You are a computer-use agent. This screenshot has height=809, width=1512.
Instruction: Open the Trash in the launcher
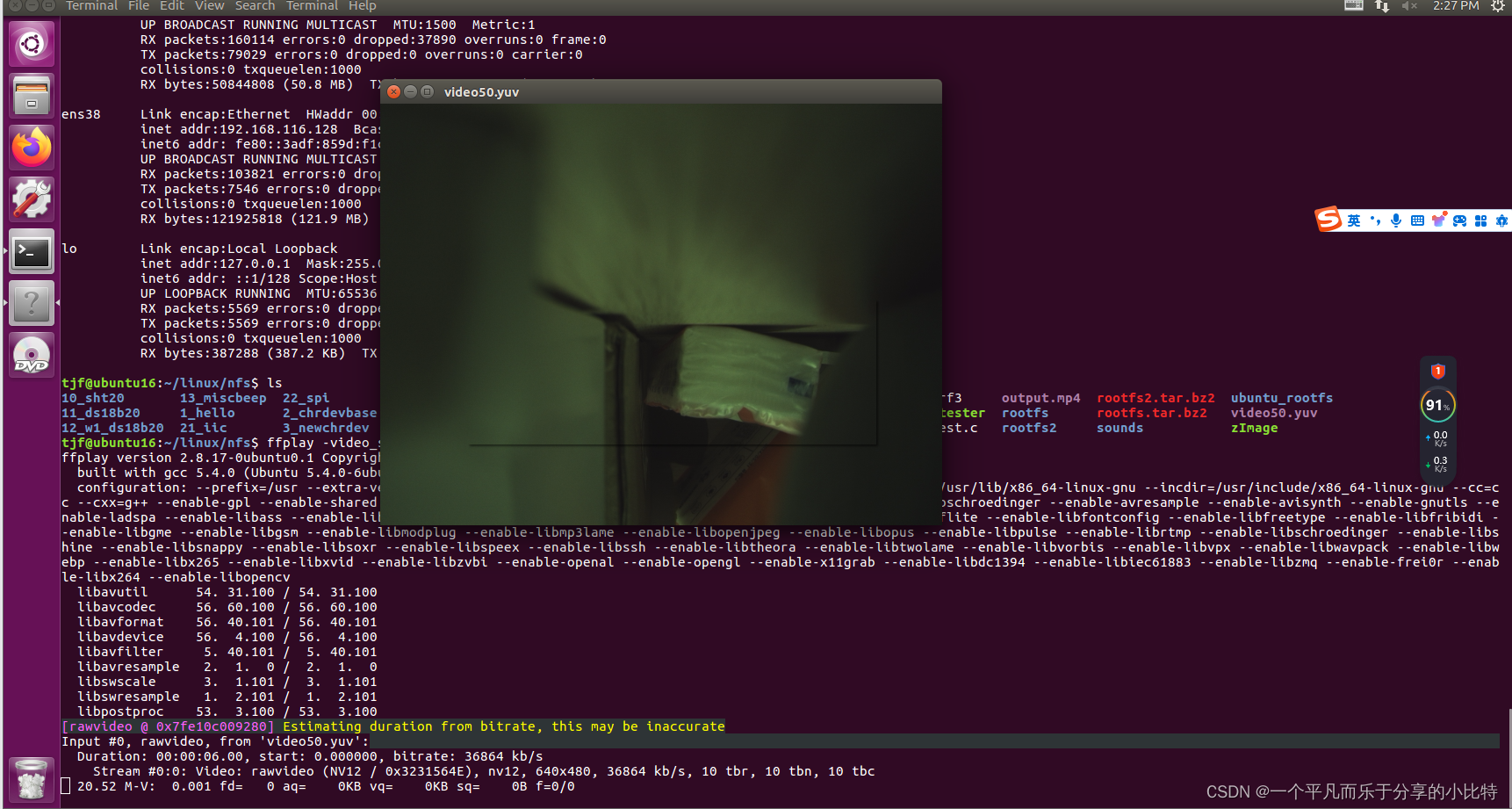(x=32, y=779)
